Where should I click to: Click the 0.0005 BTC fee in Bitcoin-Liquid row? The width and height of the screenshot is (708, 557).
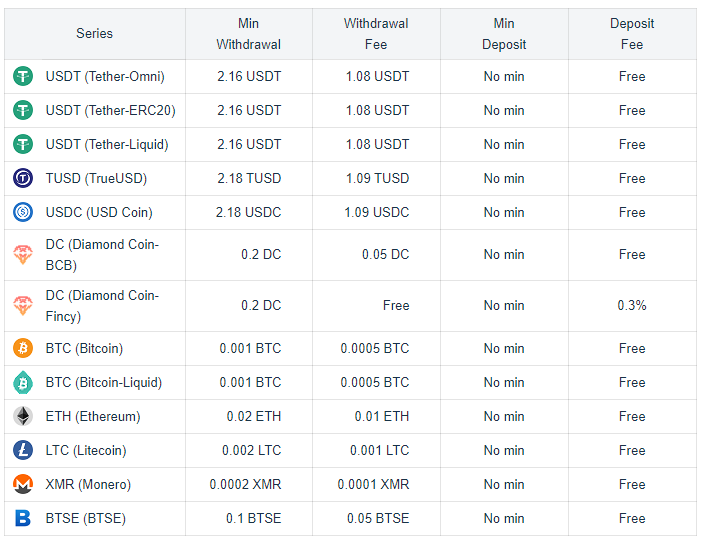click(x=375, y=382)
